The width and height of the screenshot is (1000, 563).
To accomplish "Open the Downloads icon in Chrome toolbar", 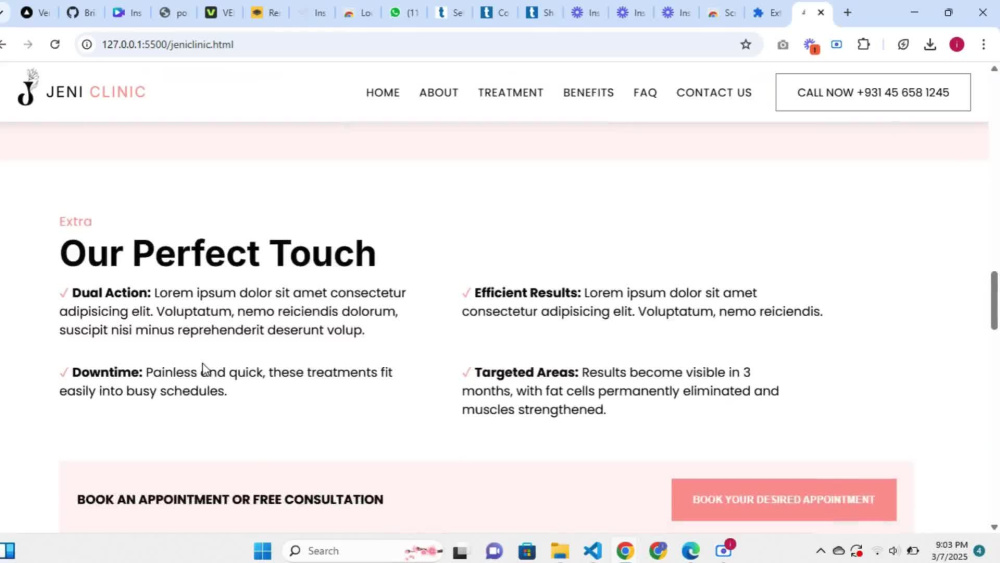I will tap(930, 45).
